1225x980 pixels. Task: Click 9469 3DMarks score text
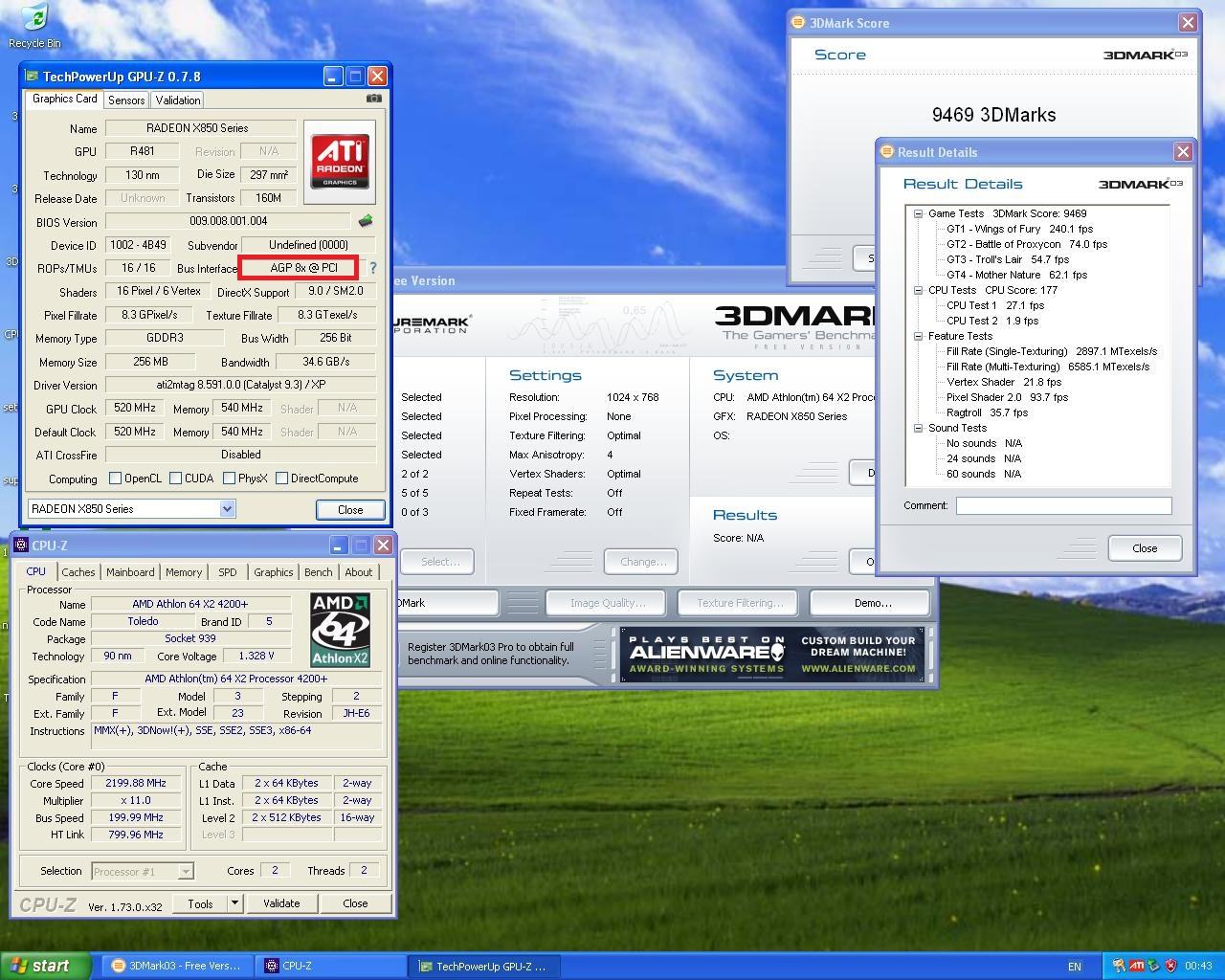[993, 115]
